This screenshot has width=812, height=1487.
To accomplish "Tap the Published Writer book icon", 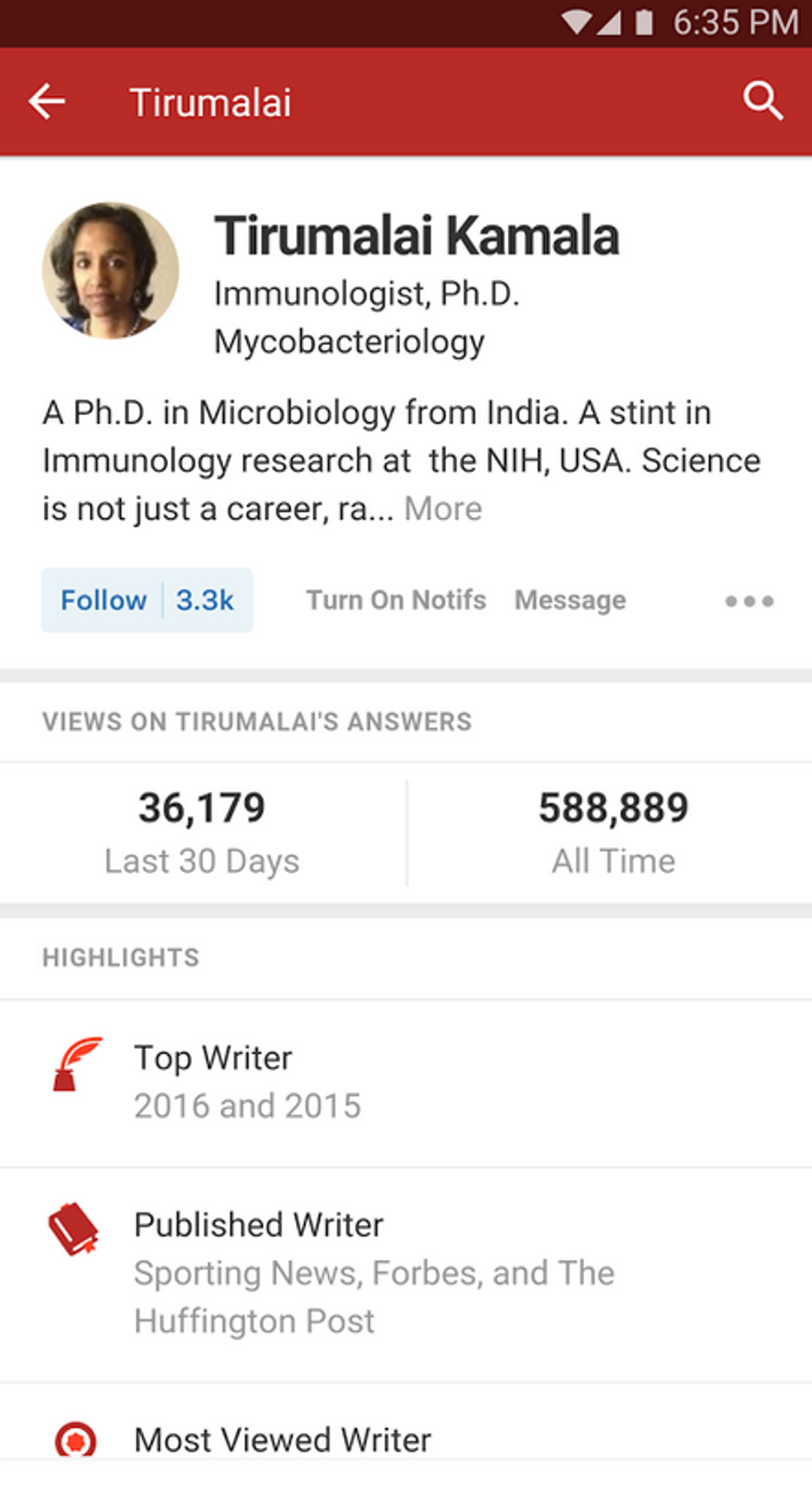I will [73, 1229].
